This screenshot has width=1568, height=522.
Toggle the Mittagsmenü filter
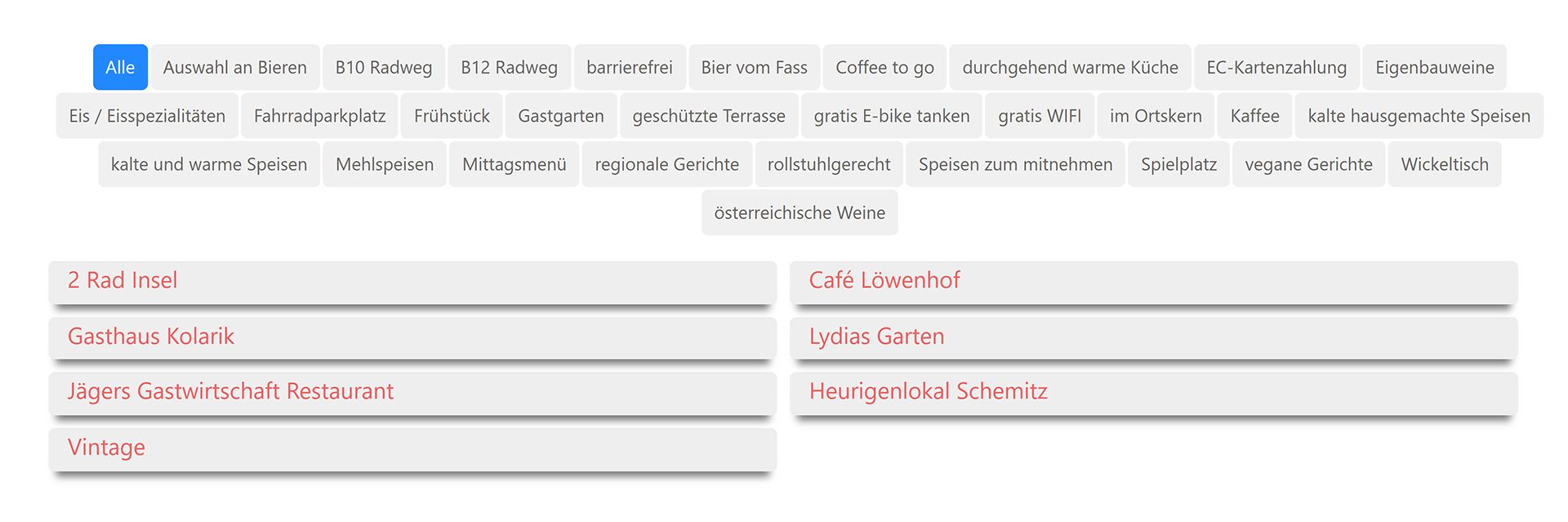(514, 164)
